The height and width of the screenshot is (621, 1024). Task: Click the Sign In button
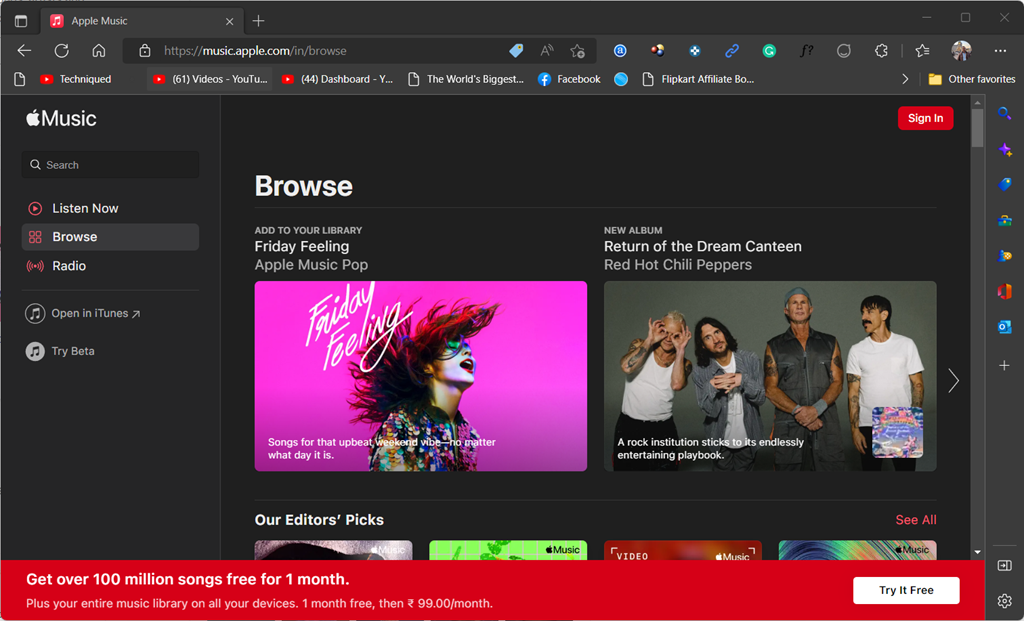(x=925, y=118)
